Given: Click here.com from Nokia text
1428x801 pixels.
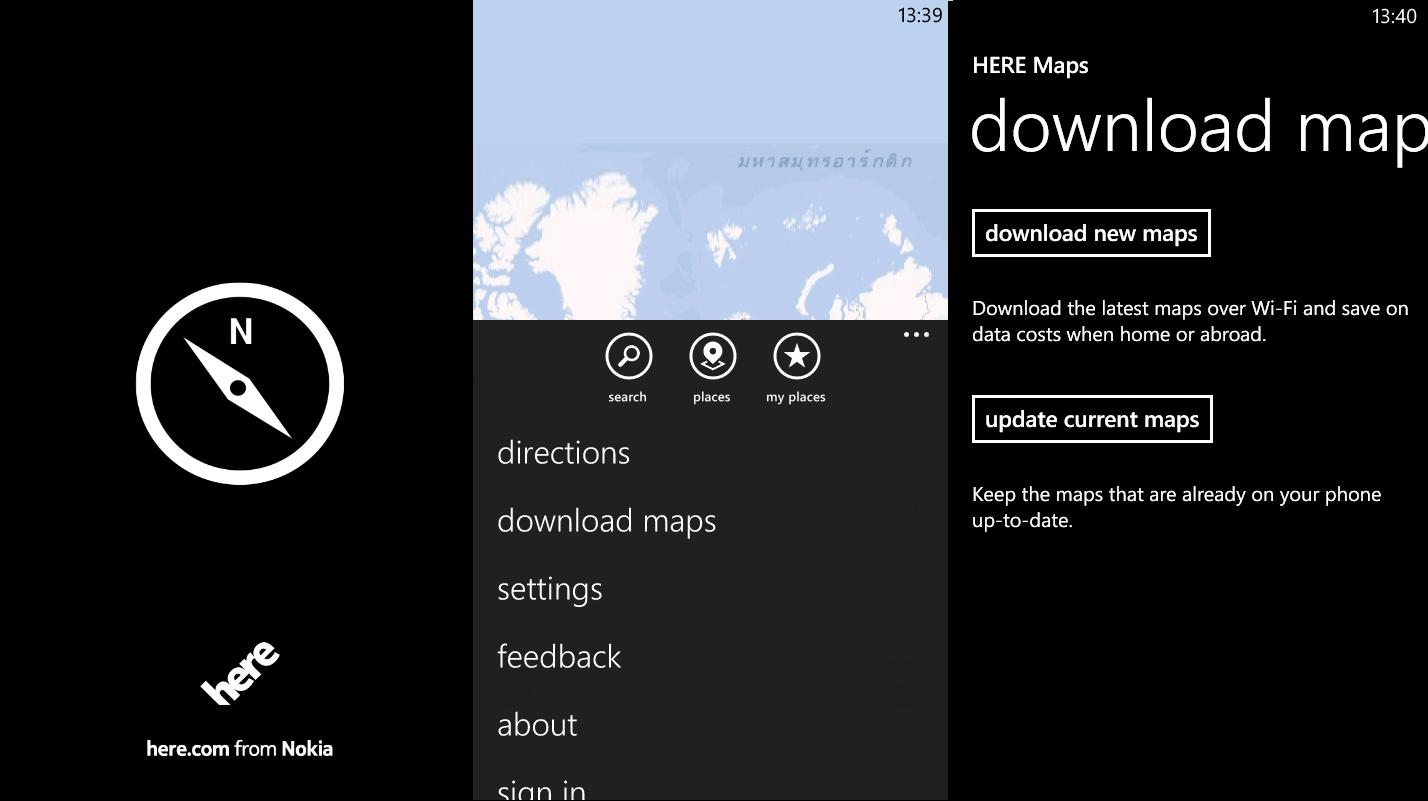Looking at the screenshot, I should pos(239,749).
